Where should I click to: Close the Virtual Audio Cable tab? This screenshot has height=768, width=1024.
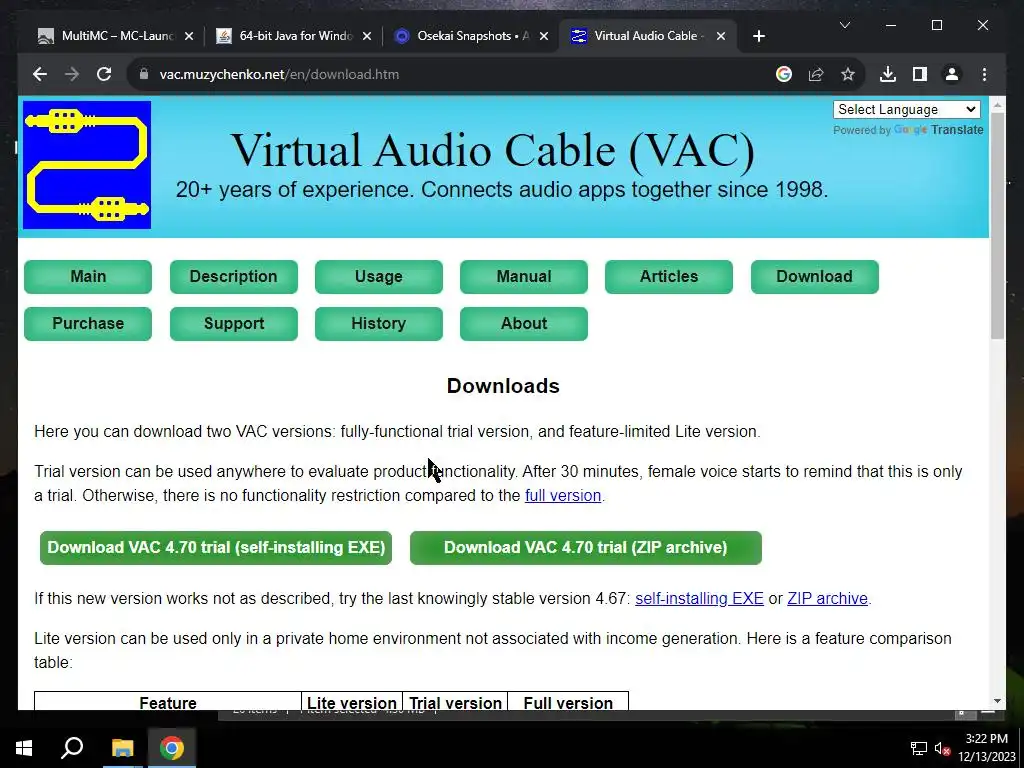click(720, 37)
